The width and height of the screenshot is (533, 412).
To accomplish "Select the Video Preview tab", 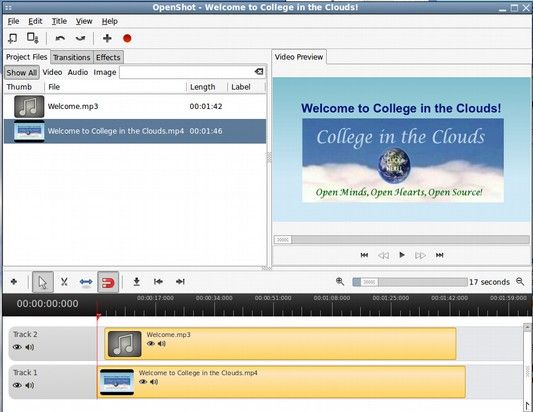I will point(299,57).
